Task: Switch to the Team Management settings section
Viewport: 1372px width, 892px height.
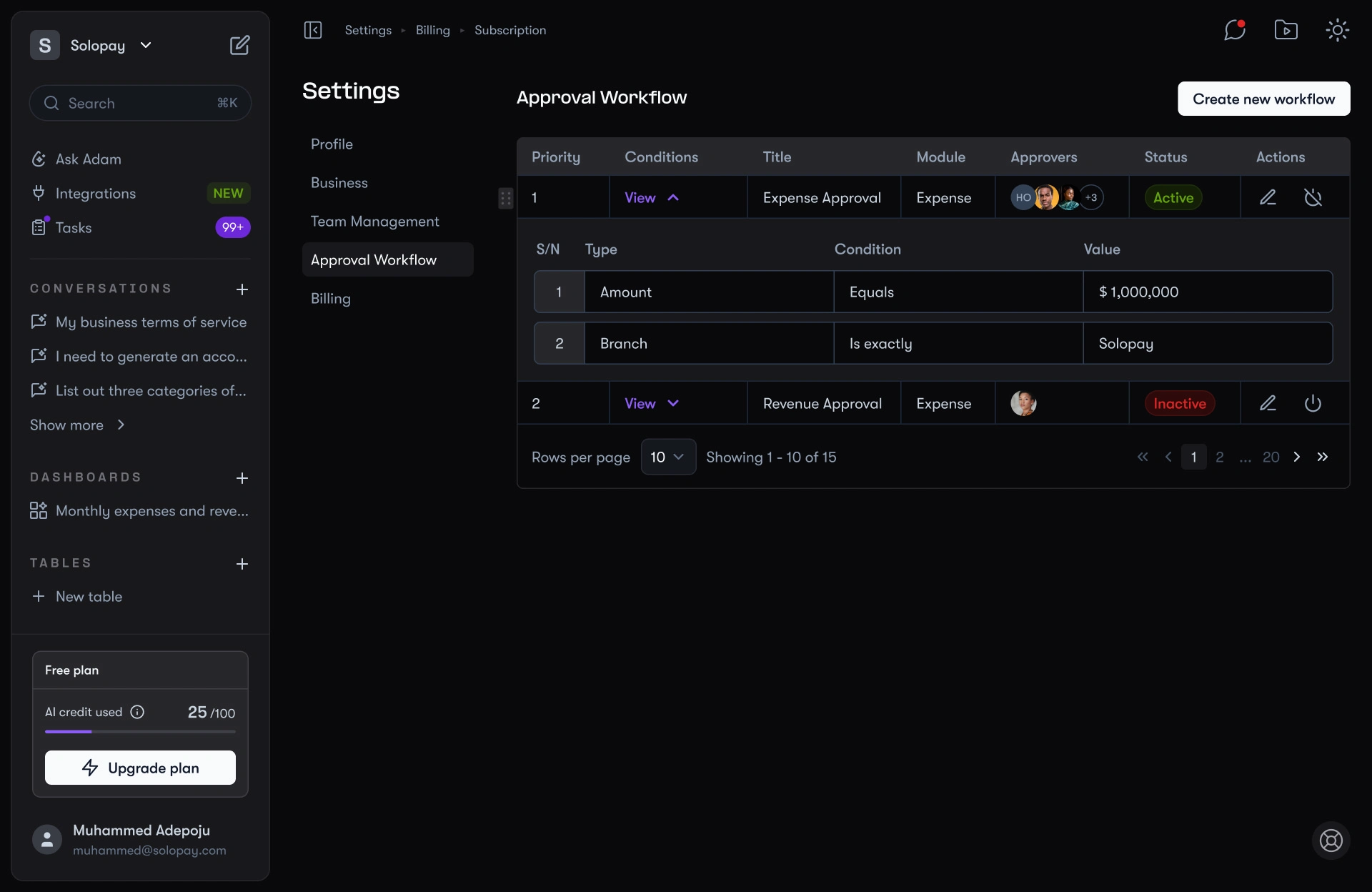Action: [x=375, y=222]
